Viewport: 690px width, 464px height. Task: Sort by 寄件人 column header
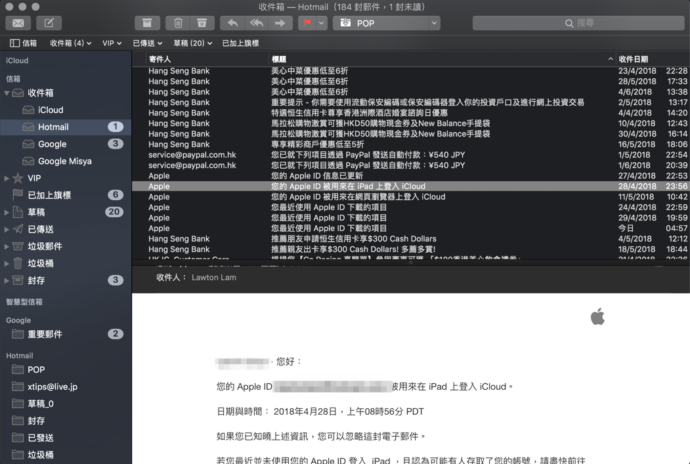(x=207, y=59)
